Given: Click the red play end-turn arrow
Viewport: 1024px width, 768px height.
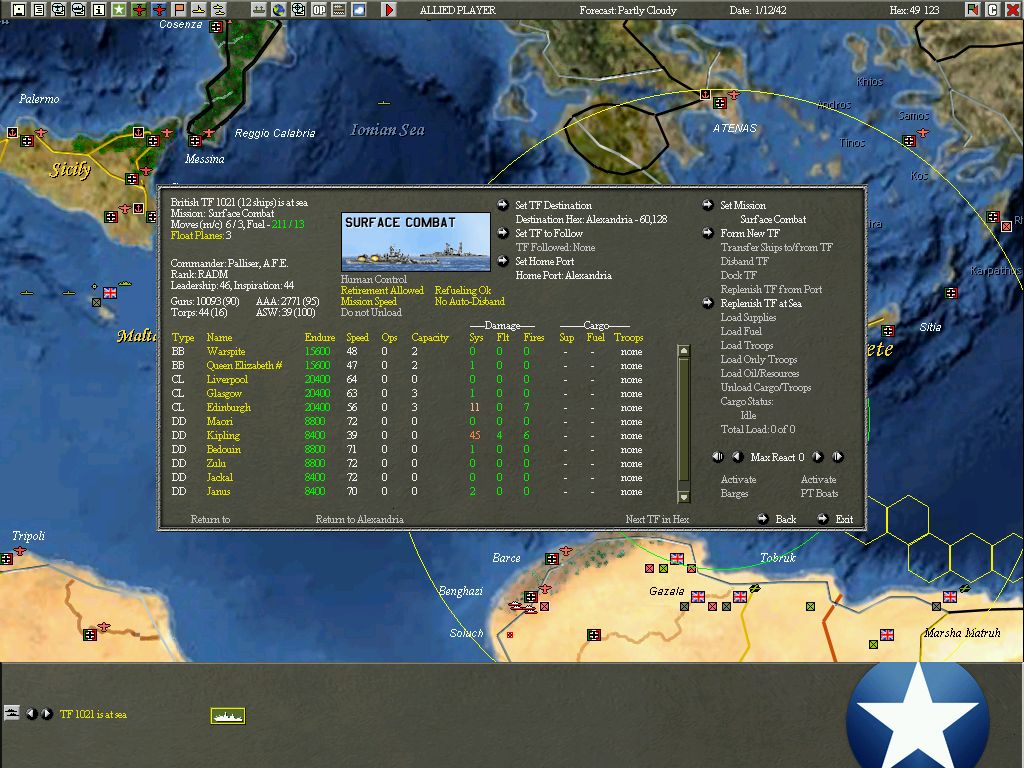Looking at the screenshot, I should tap(389, 9).
